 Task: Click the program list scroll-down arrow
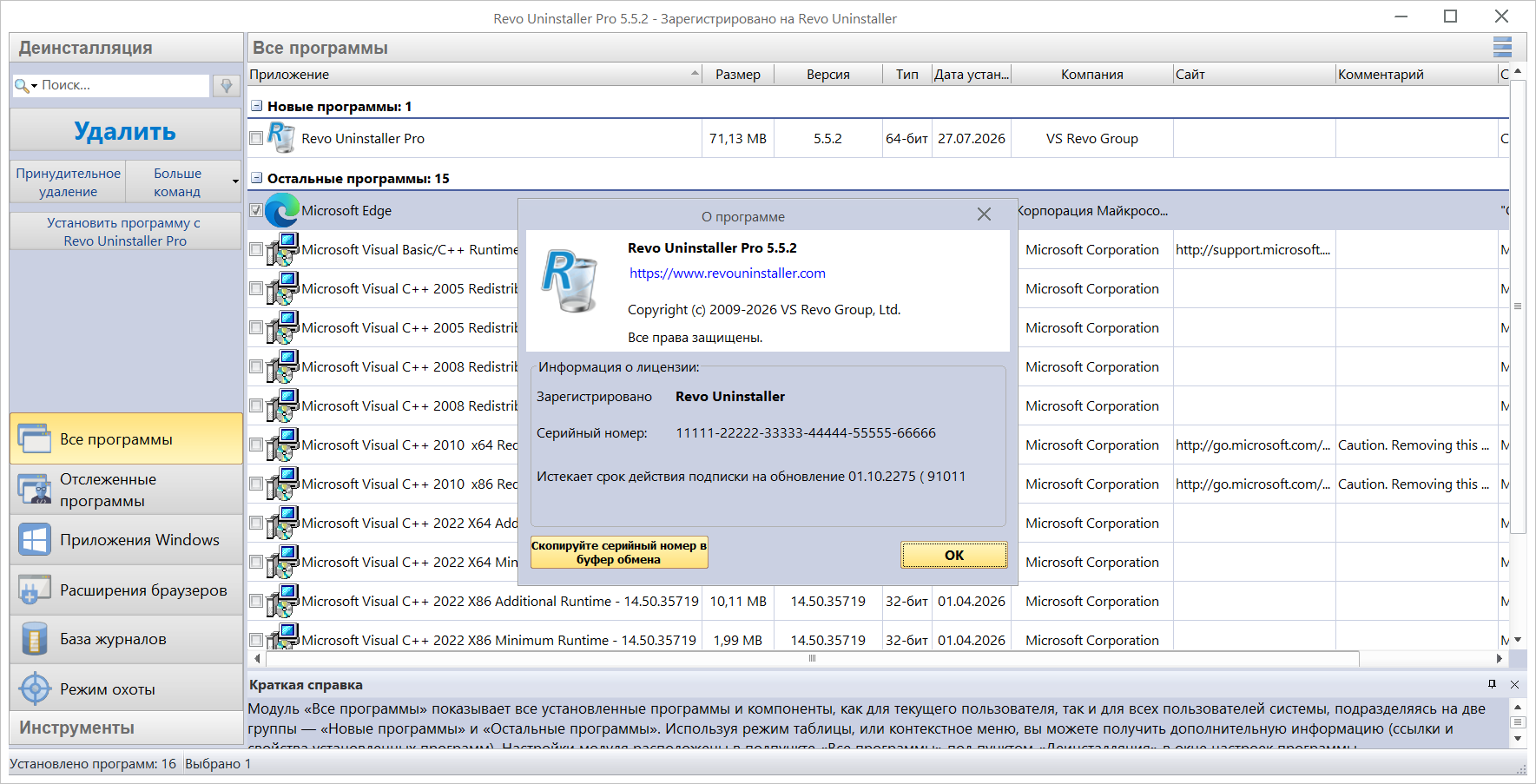tap(1518, 640)
